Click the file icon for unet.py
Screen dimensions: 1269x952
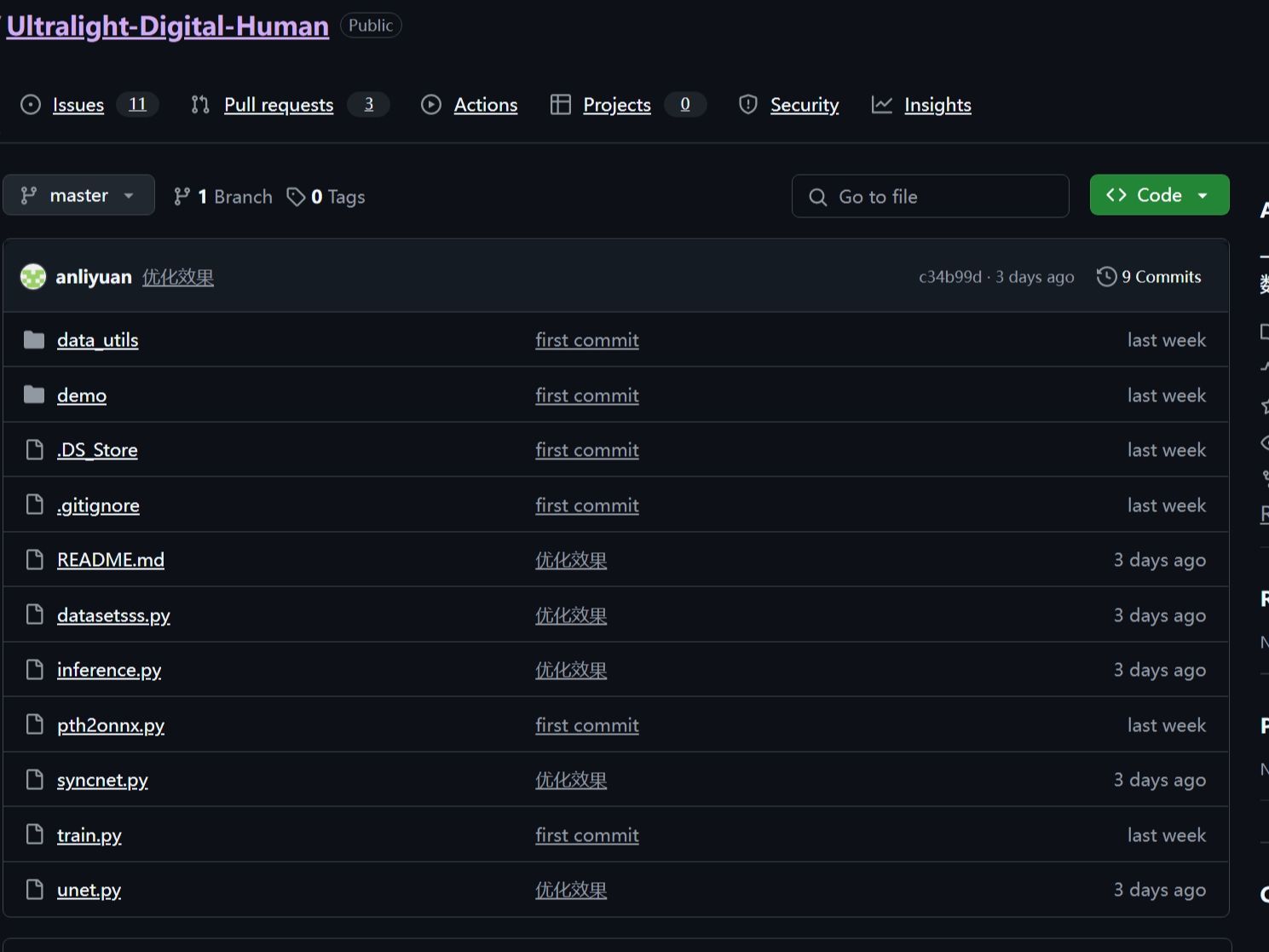click(34, 889)
